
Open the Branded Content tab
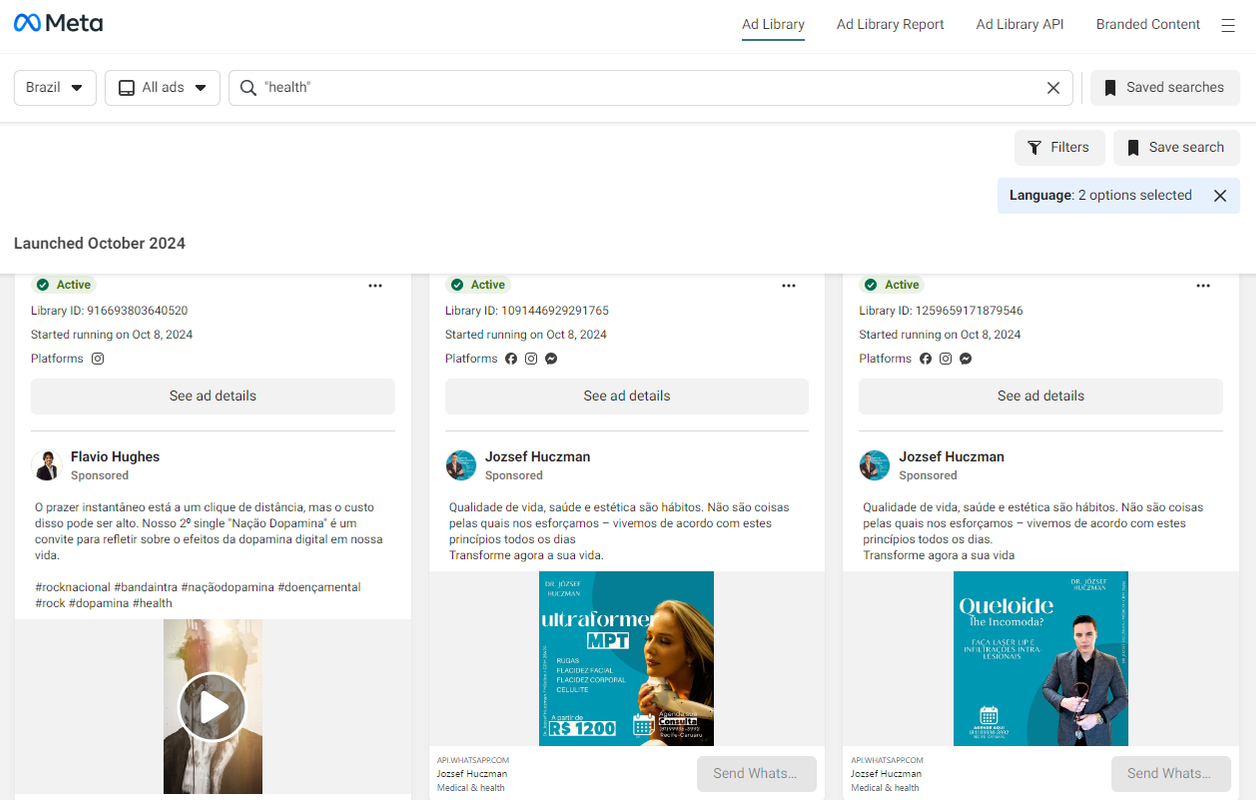1148,25
